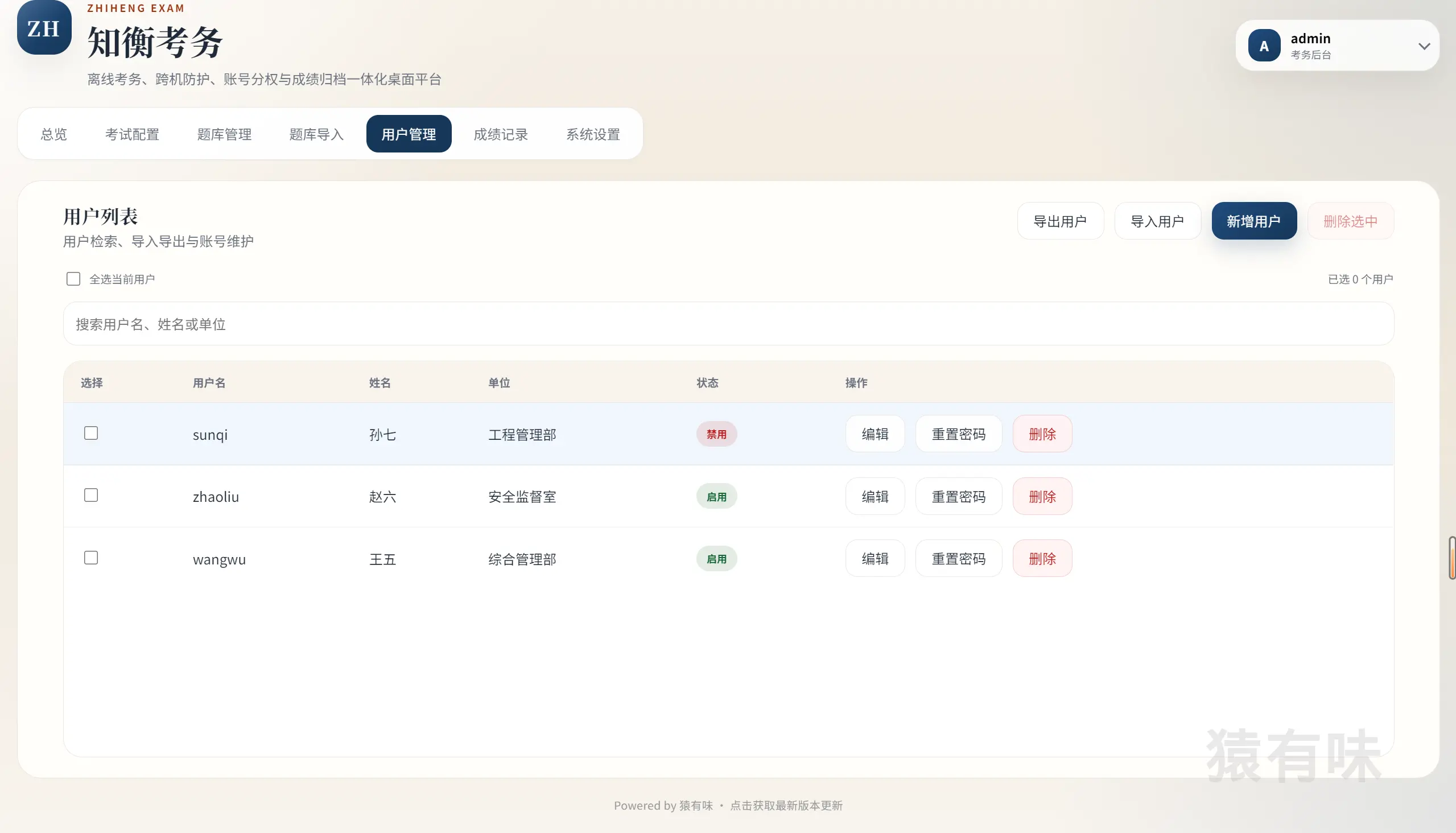Open the 考试配置 tab

click(132, 134)
